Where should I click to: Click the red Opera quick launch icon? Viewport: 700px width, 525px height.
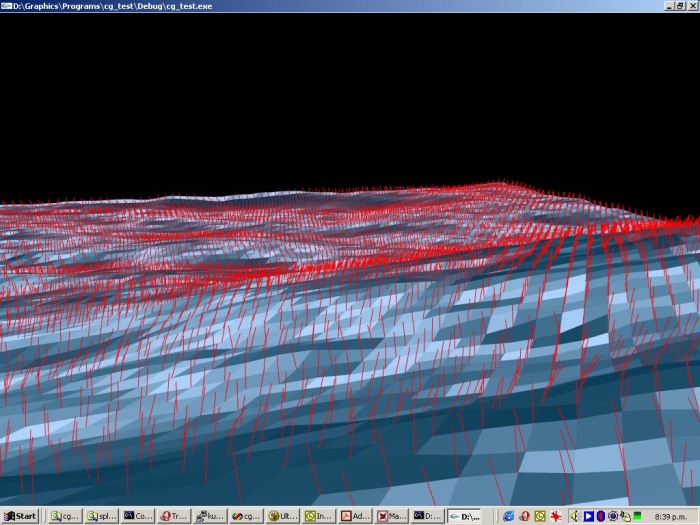point(524,516)
